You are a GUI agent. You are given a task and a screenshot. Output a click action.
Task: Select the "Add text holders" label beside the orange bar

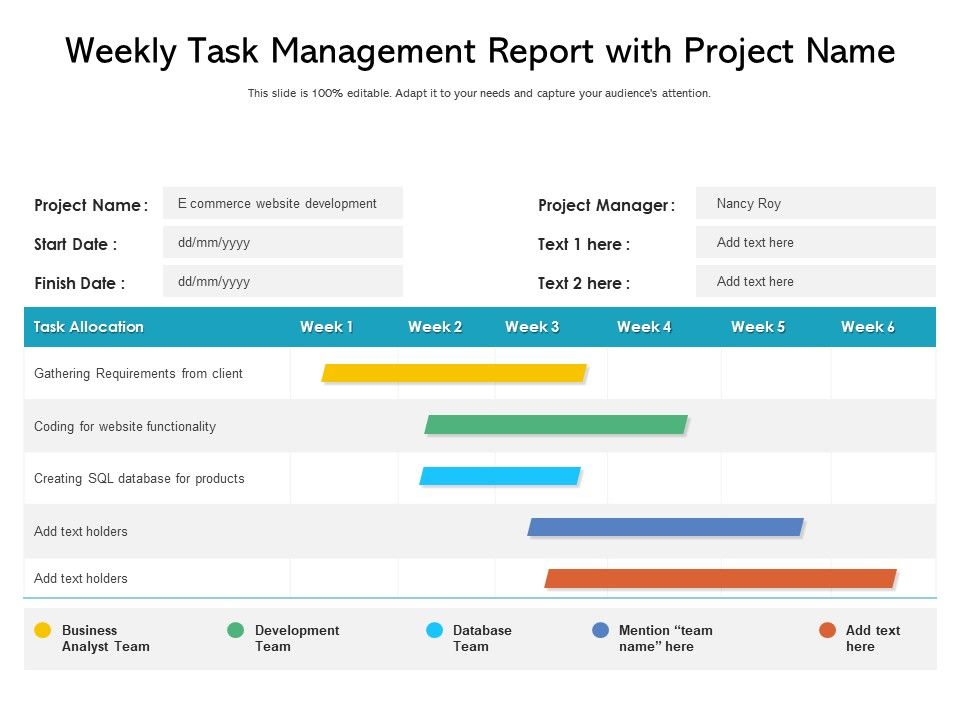pos(81,579)
